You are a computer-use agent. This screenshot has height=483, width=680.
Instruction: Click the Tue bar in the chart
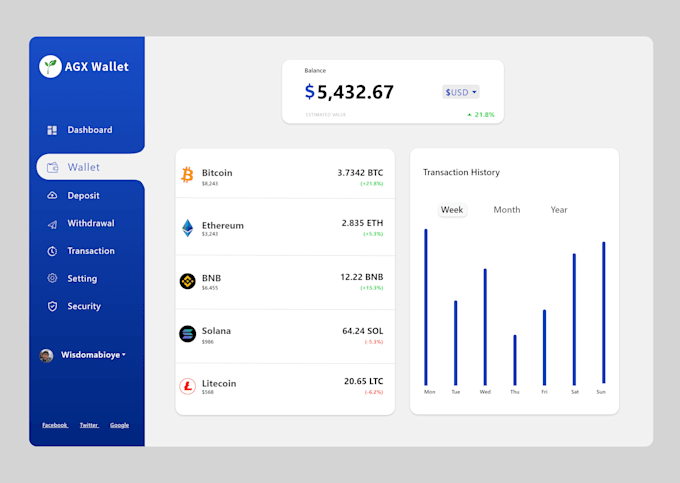(455, 343)
